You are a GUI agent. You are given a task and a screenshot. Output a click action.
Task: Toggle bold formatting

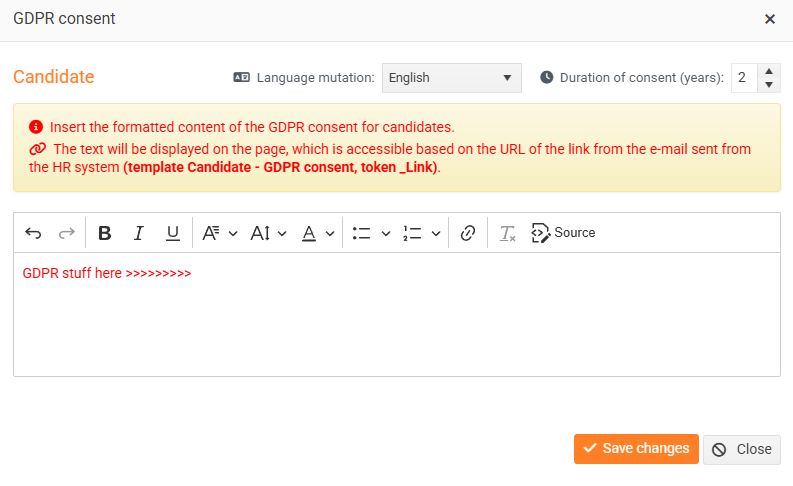click(105, 233)
